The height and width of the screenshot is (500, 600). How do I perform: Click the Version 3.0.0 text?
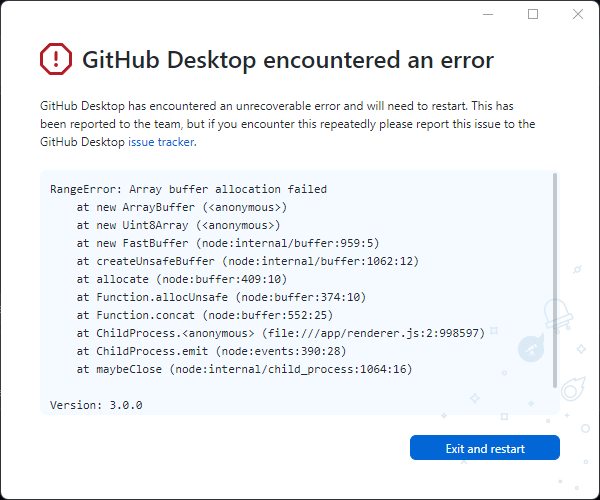[x=96, y=405]
